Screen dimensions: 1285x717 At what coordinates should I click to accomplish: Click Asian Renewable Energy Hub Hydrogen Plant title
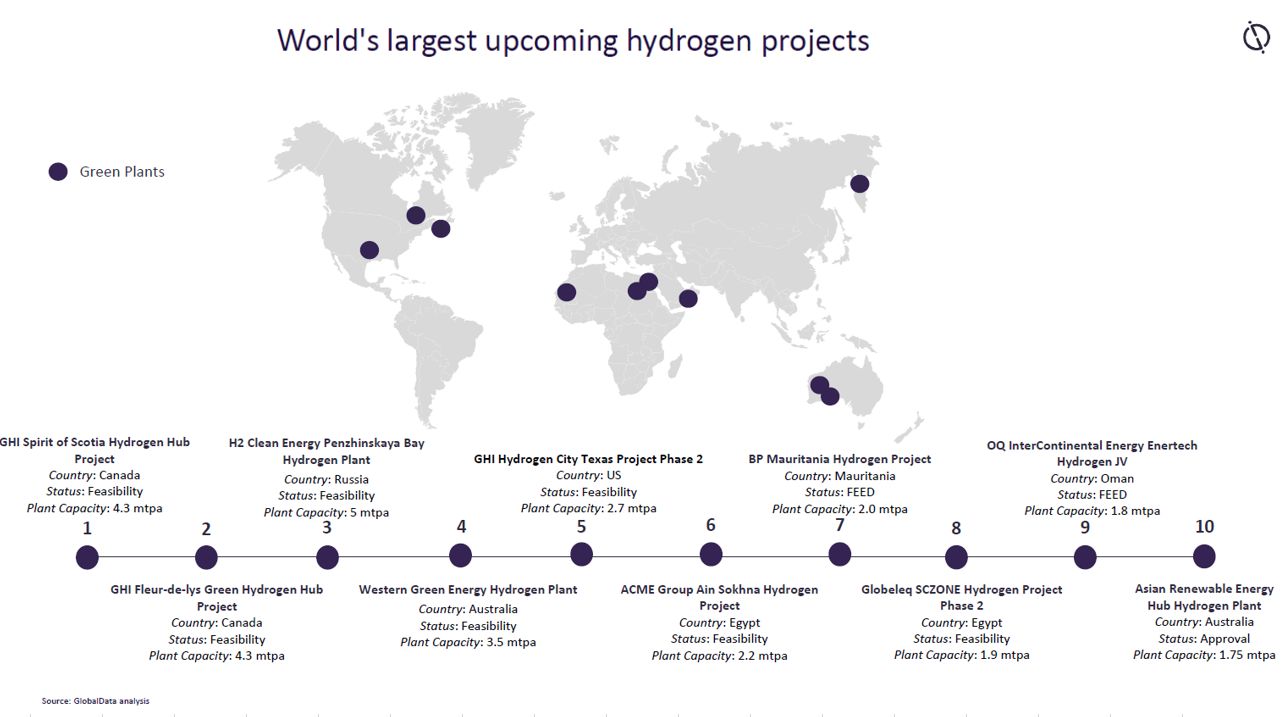pos(1204,597)
